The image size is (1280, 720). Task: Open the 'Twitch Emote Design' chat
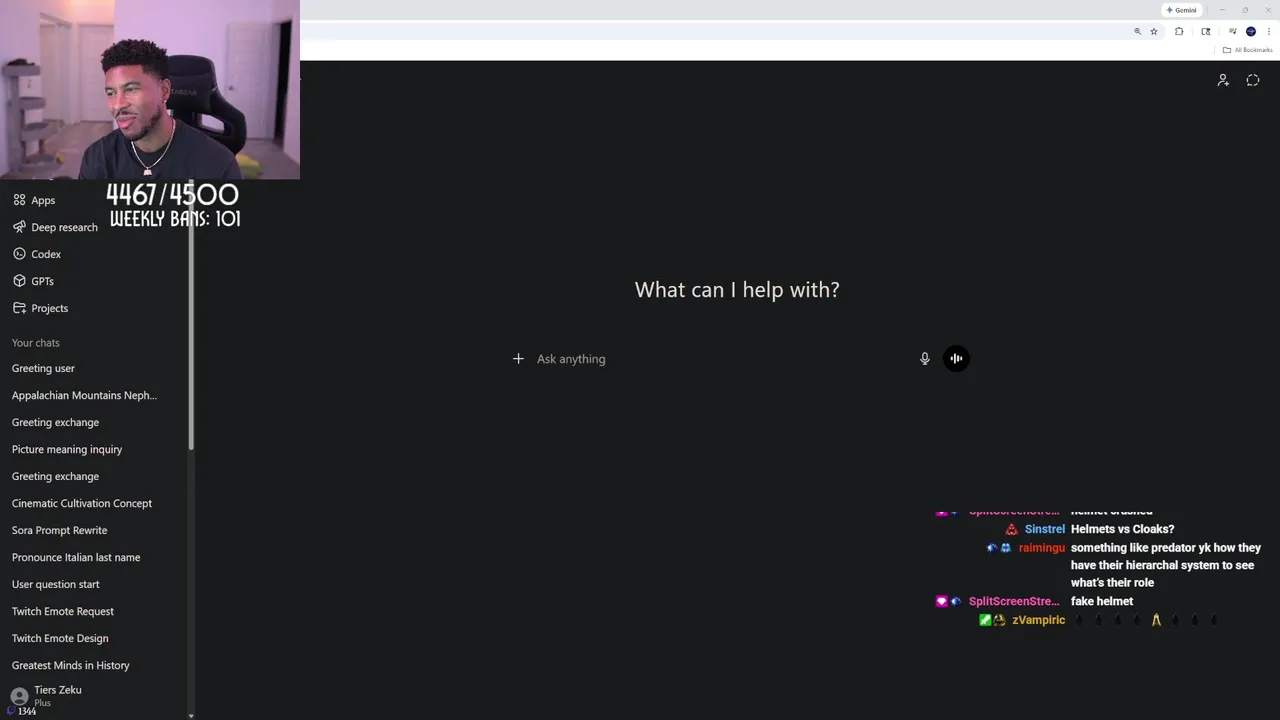pos(60,638)
